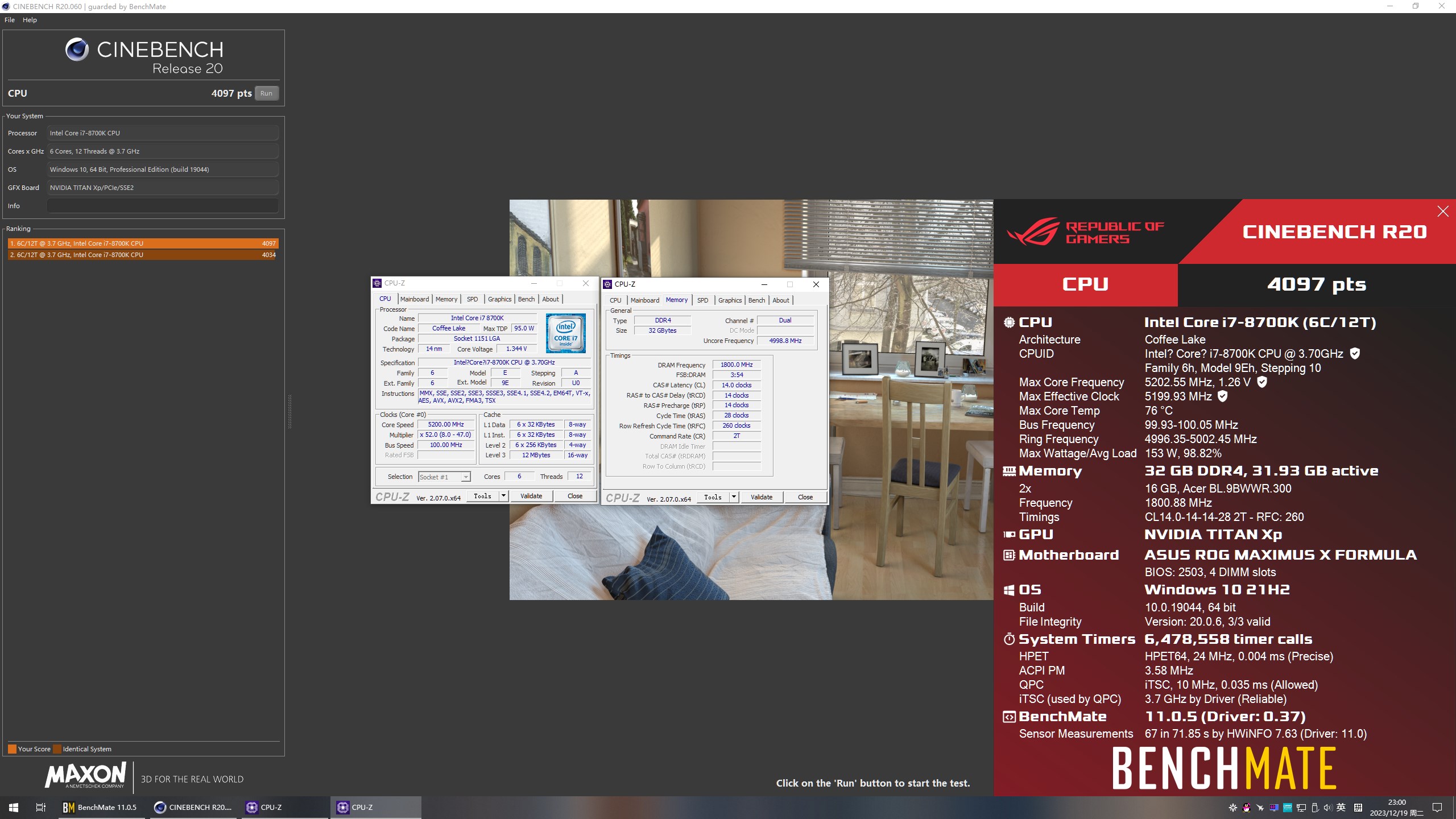Image resolution: width=1456 pixels, height=819 pixels.
Task: Click the right CPU-Z window title icon
Action: coord(607,284)
